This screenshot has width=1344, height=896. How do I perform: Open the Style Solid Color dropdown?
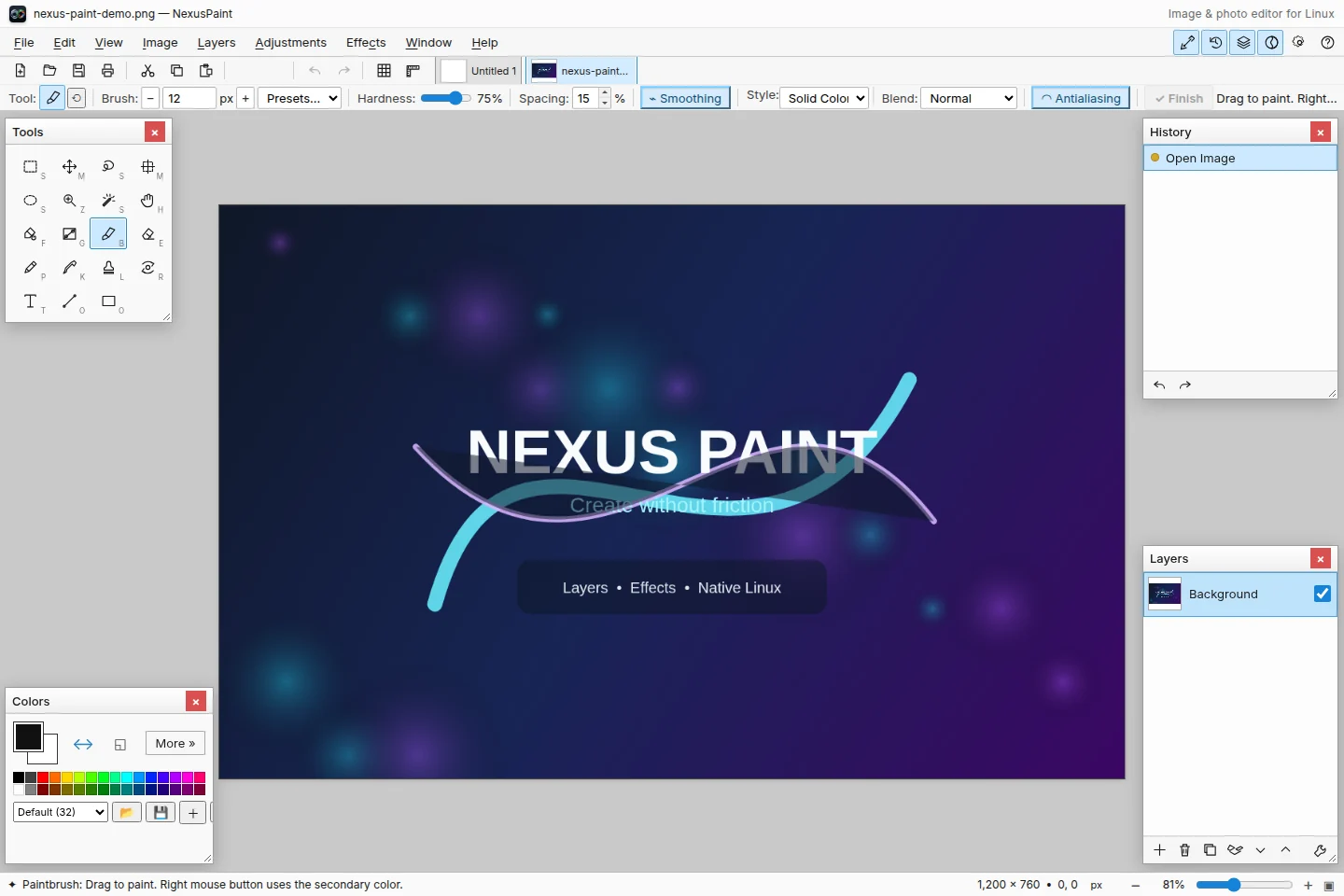[x=825, y=98]
